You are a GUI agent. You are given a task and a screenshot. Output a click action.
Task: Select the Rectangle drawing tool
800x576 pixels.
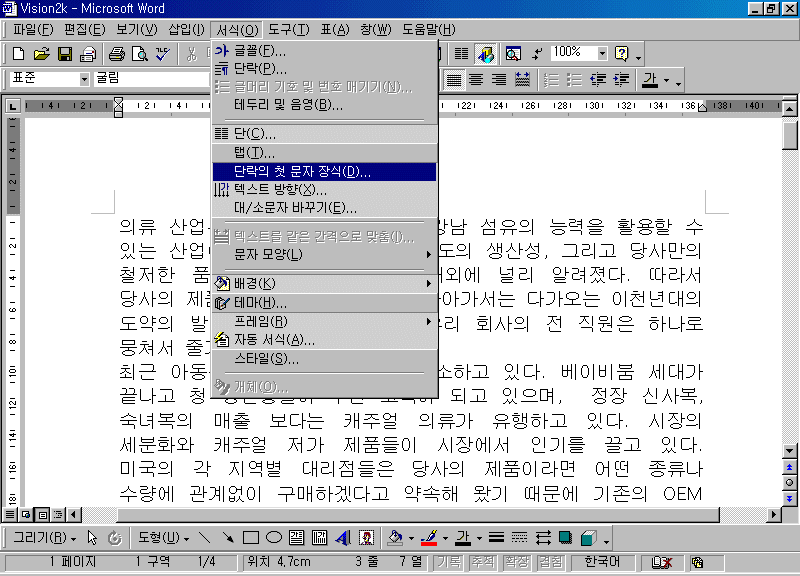coord(251,538)
